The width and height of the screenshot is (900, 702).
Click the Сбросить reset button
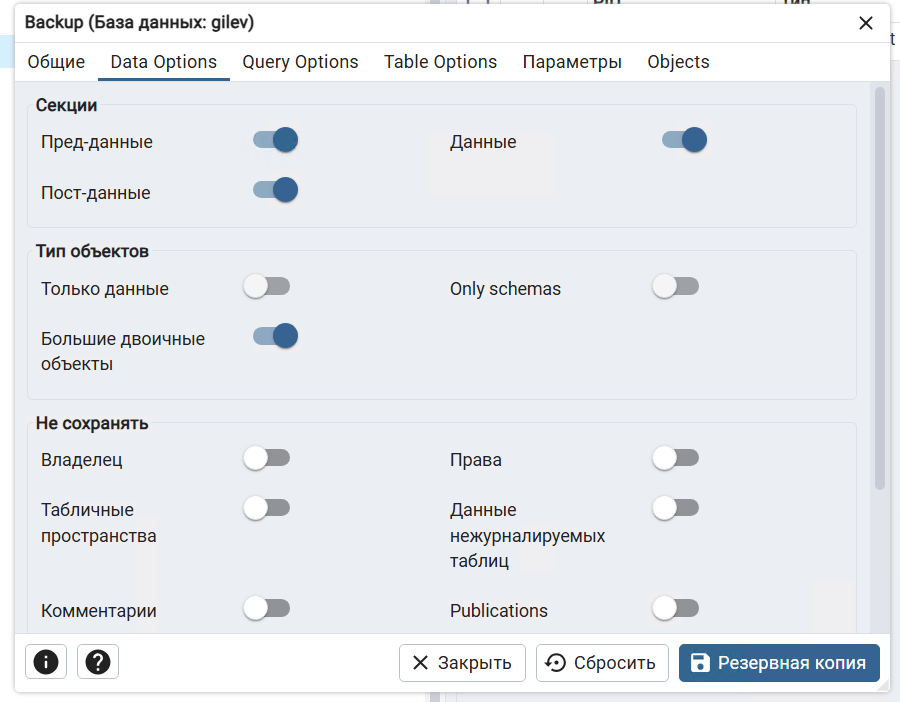(x=602, y=663)
